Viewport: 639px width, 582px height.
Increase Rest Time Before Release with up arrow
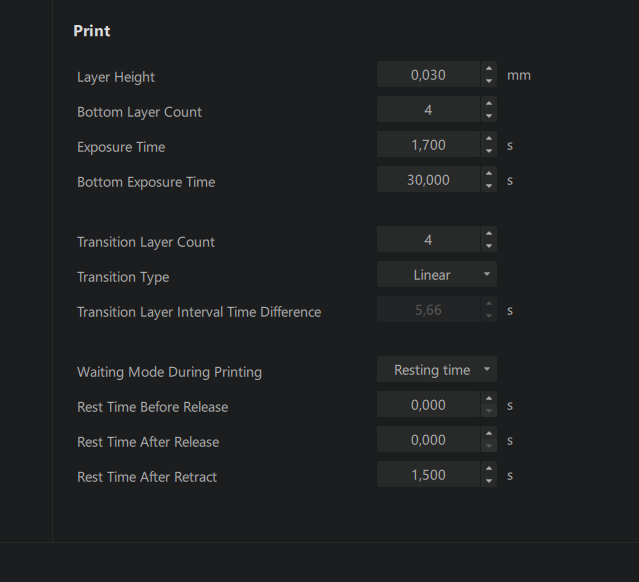coord(489,398)
